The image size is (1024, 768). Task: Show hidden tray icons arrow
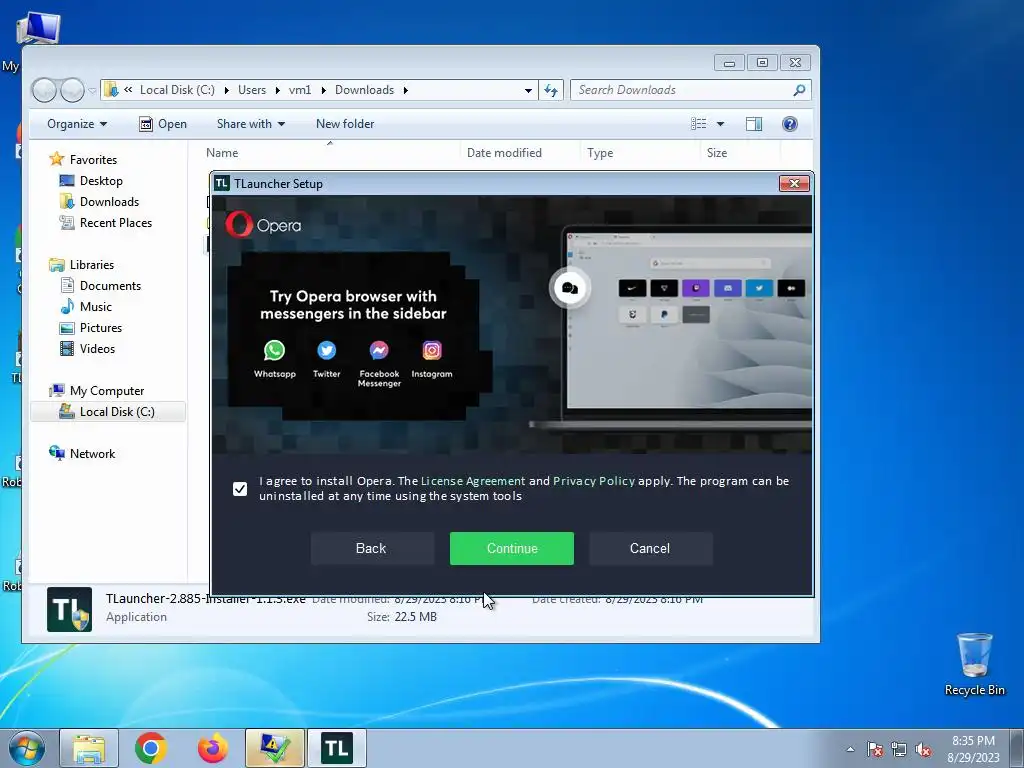tap(850, 749)
